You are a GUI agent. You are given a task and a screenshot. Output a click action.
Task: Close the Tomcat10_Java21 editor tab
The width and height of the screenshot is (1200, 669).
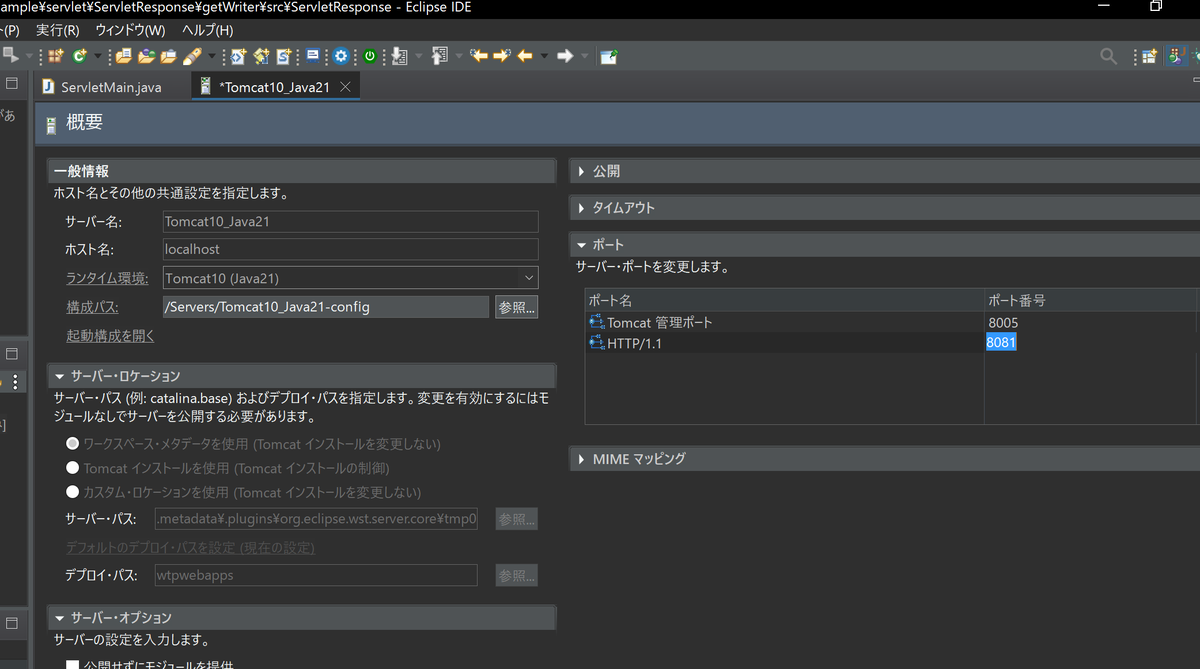[345, 87]
